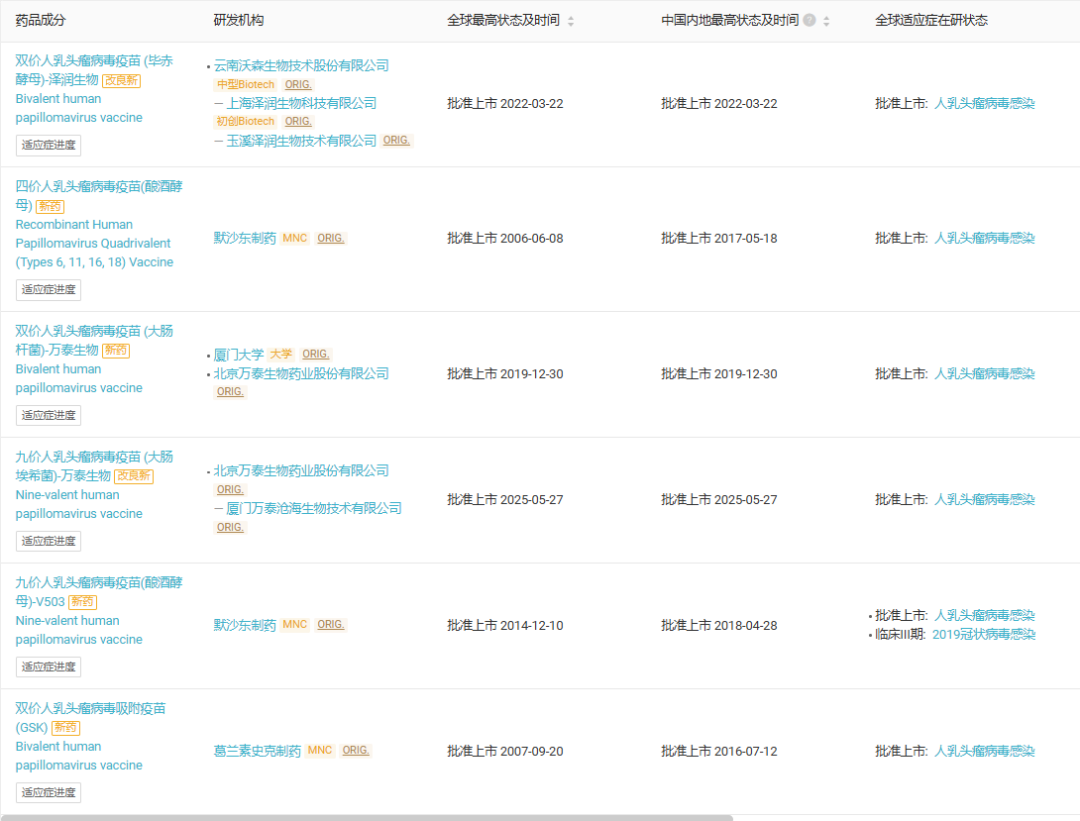The width and height of the screenshot is (1080, 821).
Task: Click the 全球适应症在研状态 column header
Action: pyautogui.click(x=931, y=21)
